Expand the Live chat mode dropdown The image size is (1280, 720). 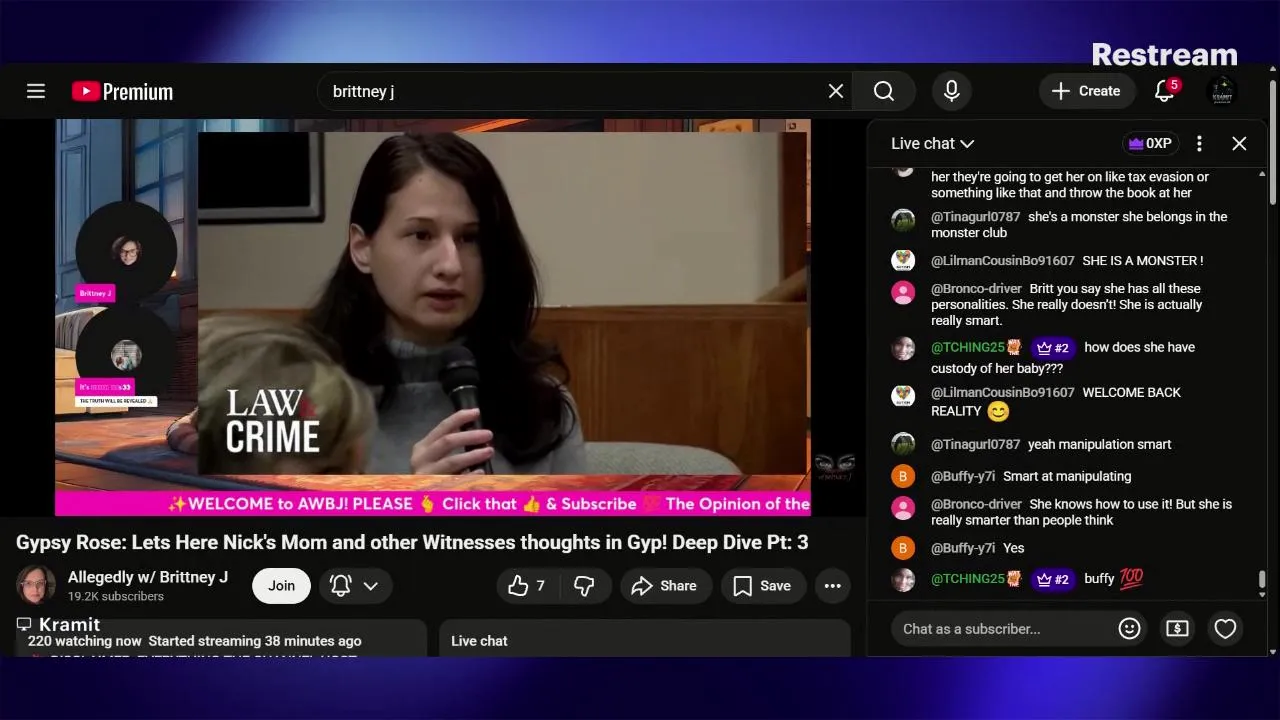click(932, 143)
